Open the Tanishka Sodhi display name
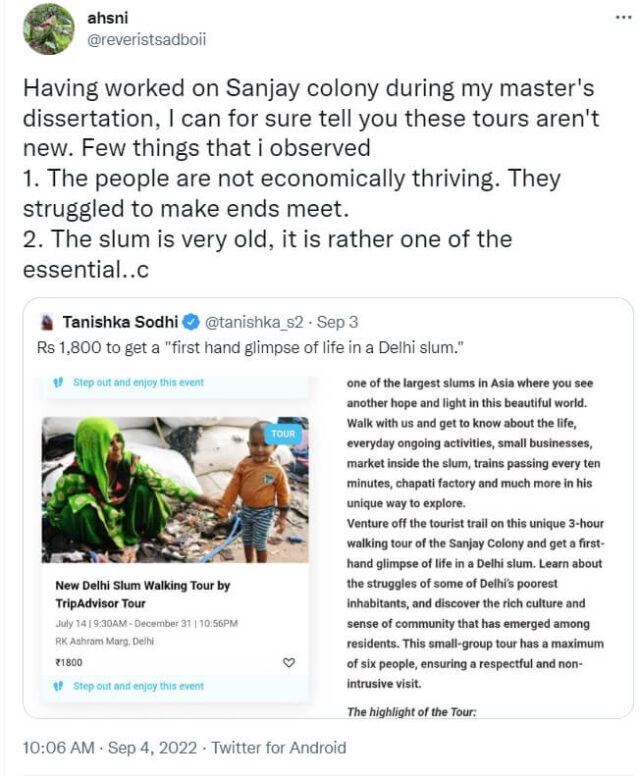Viewport: 640px width, 776px height. click(120, 323)
